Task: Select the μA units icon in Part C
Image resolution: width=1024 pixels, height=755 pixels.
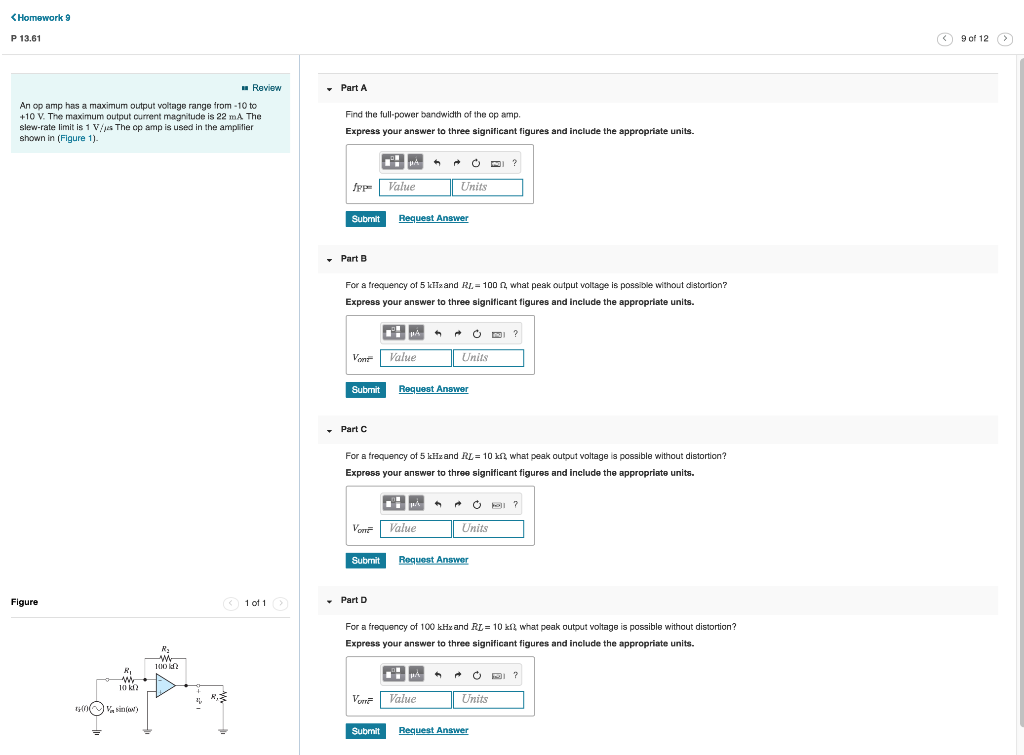Action: pyautogui.click(x=415, y=503)
